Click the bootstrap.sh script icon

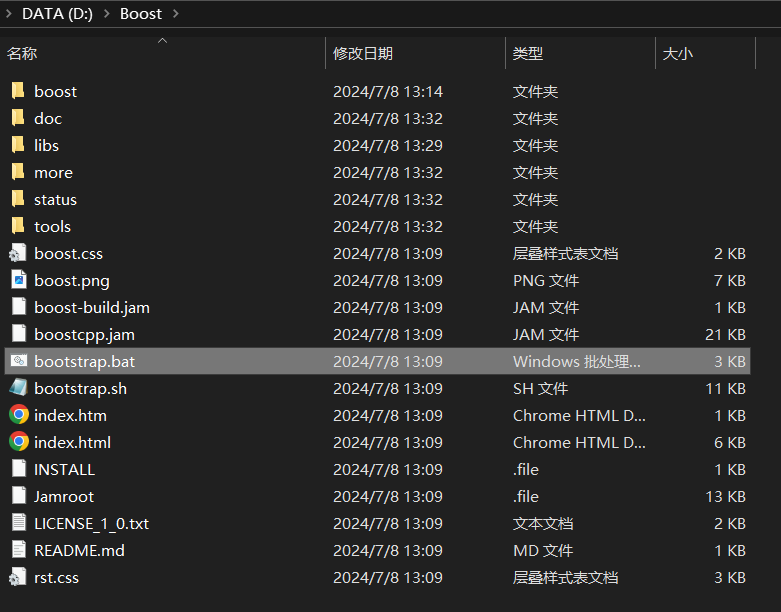19,387
